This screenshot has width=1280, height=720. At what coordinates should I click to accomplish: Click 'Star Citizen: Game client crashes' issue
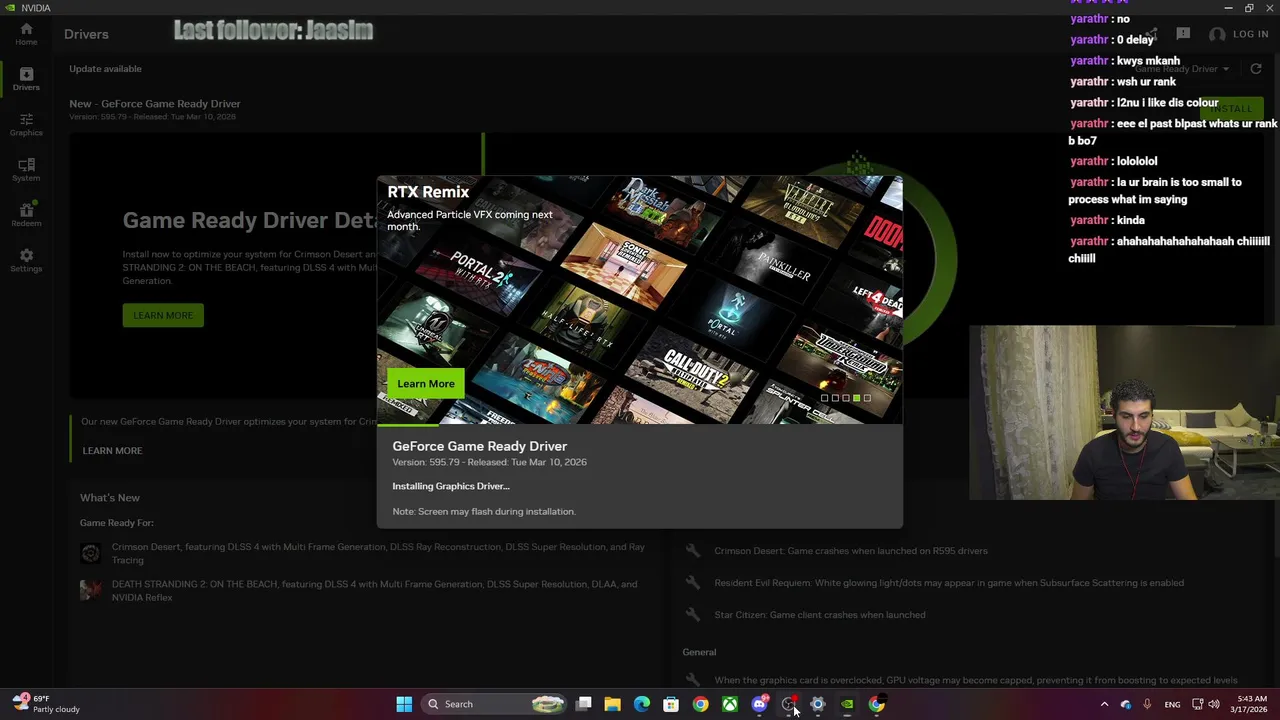point(820,615)
